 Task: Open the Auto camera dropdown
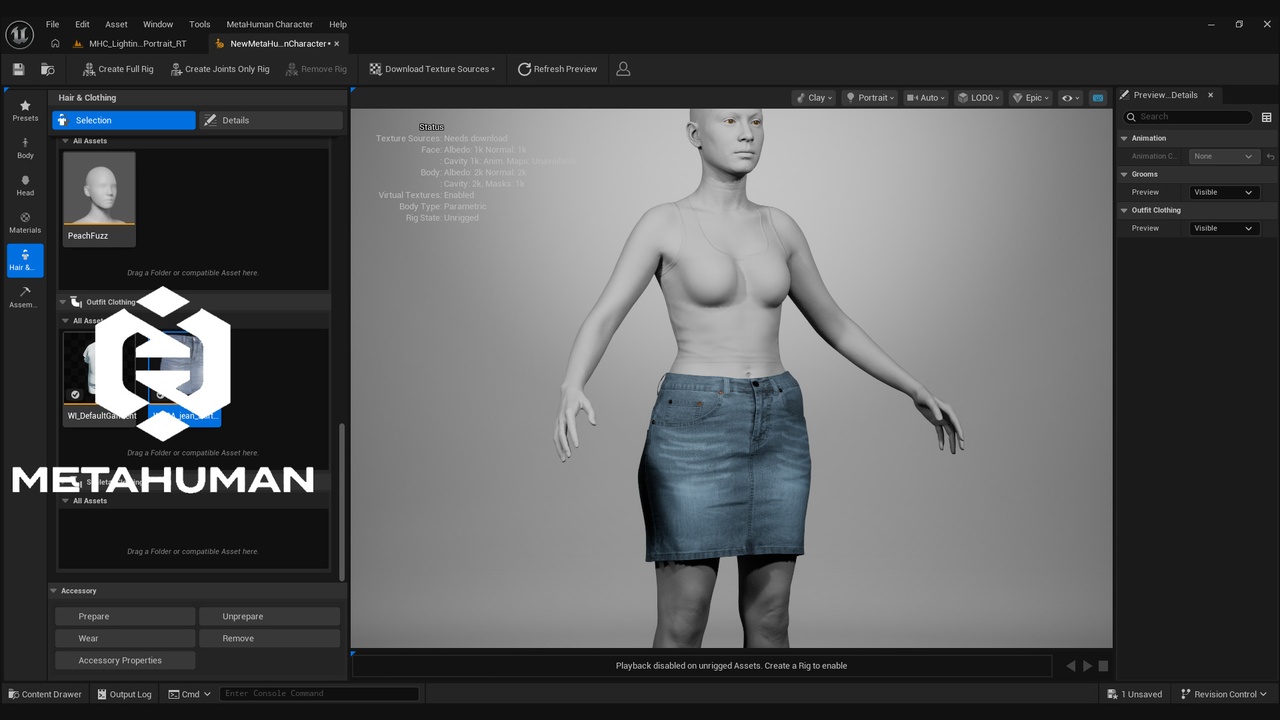927,98
